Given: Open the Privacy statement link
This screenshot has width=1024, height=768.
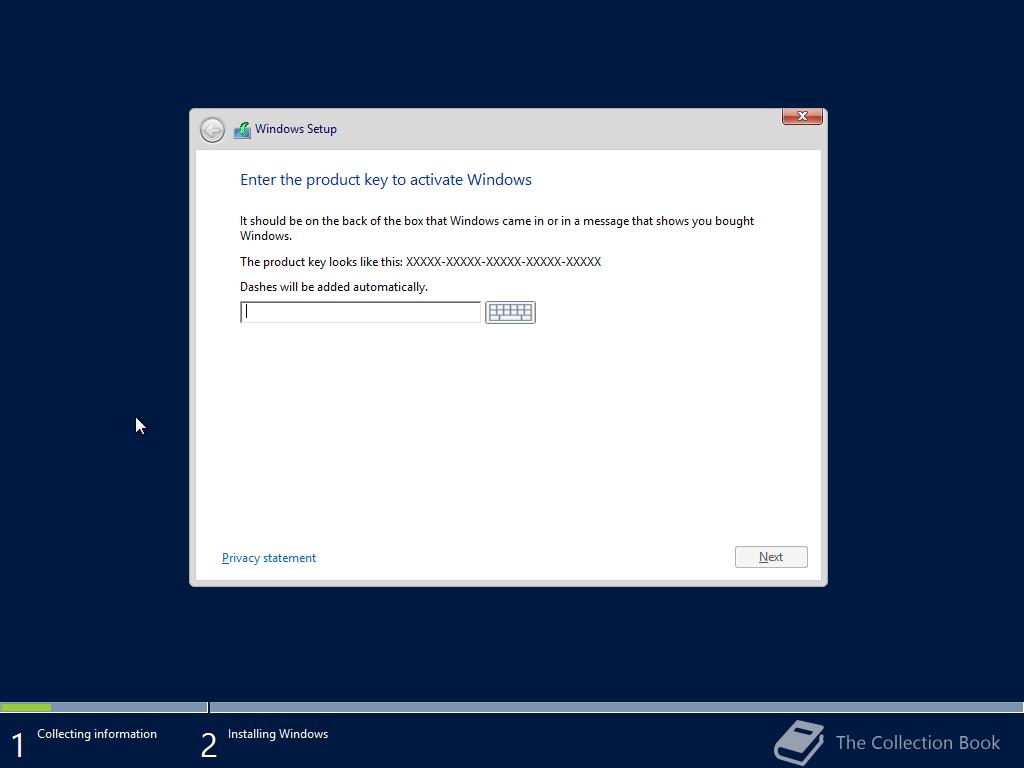Looking at the screenshot, I should pos(269,558).
